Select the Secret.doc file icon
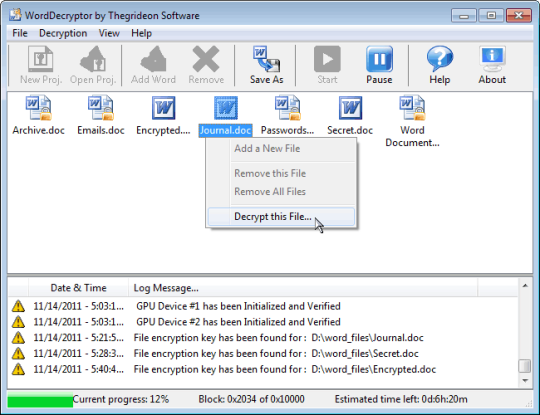Viewport: 540px width, 415px height. coord(350,108)
